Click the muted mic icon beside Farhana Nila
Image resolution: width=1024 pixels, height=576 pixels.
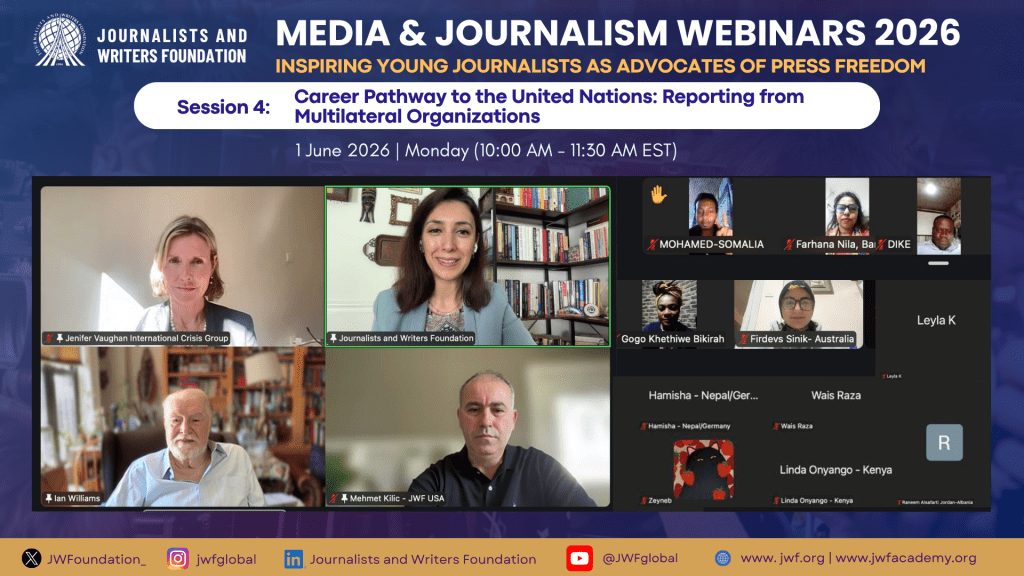click(789, 244)
